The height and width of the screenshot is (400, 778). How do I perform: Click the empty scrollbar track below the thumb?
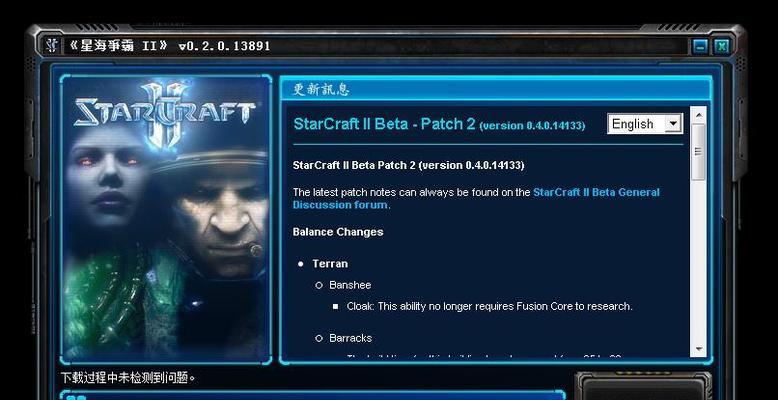699,261
